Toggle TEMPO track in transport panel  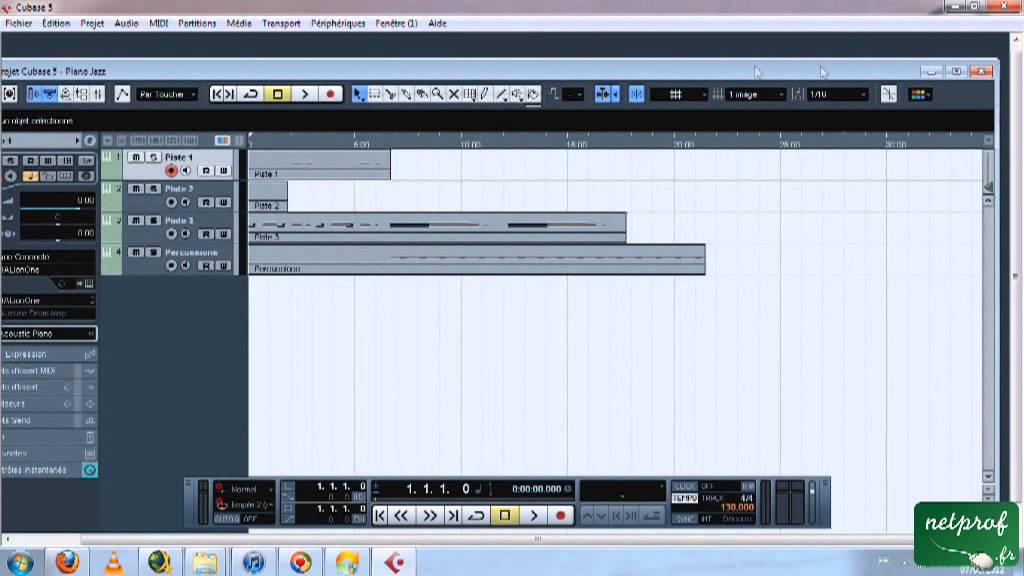pos(684,498)
